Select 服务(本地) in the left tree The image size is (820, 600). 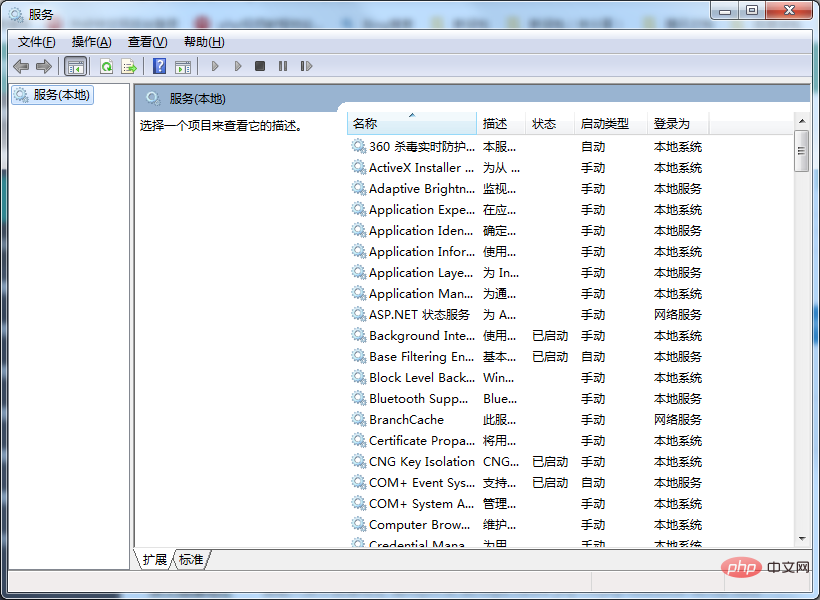[52, 95]
